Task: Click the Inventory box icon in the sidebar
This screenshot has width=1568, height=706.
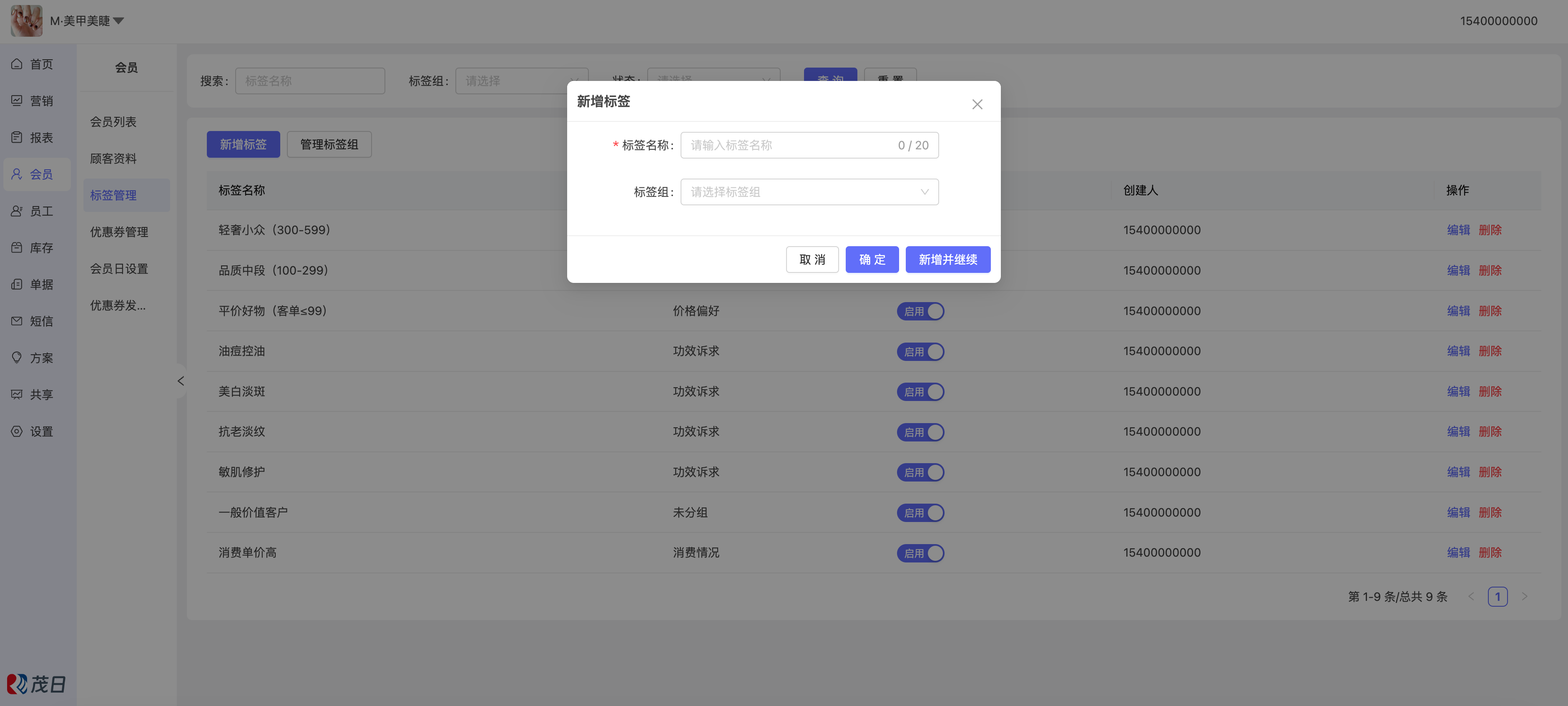Action: click(17, 248)
